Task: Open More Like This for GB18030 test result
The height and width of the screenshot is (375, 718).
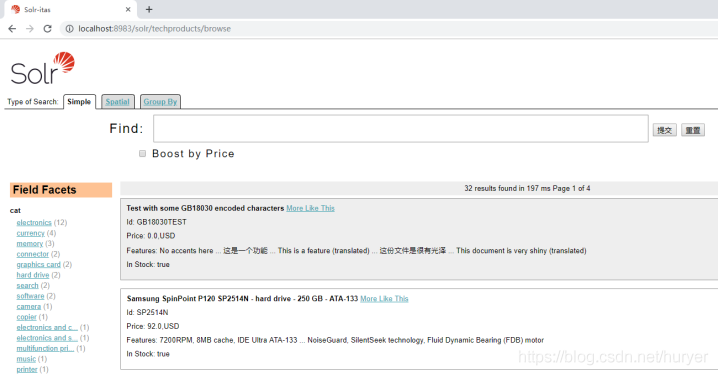Action: point(310,208)
